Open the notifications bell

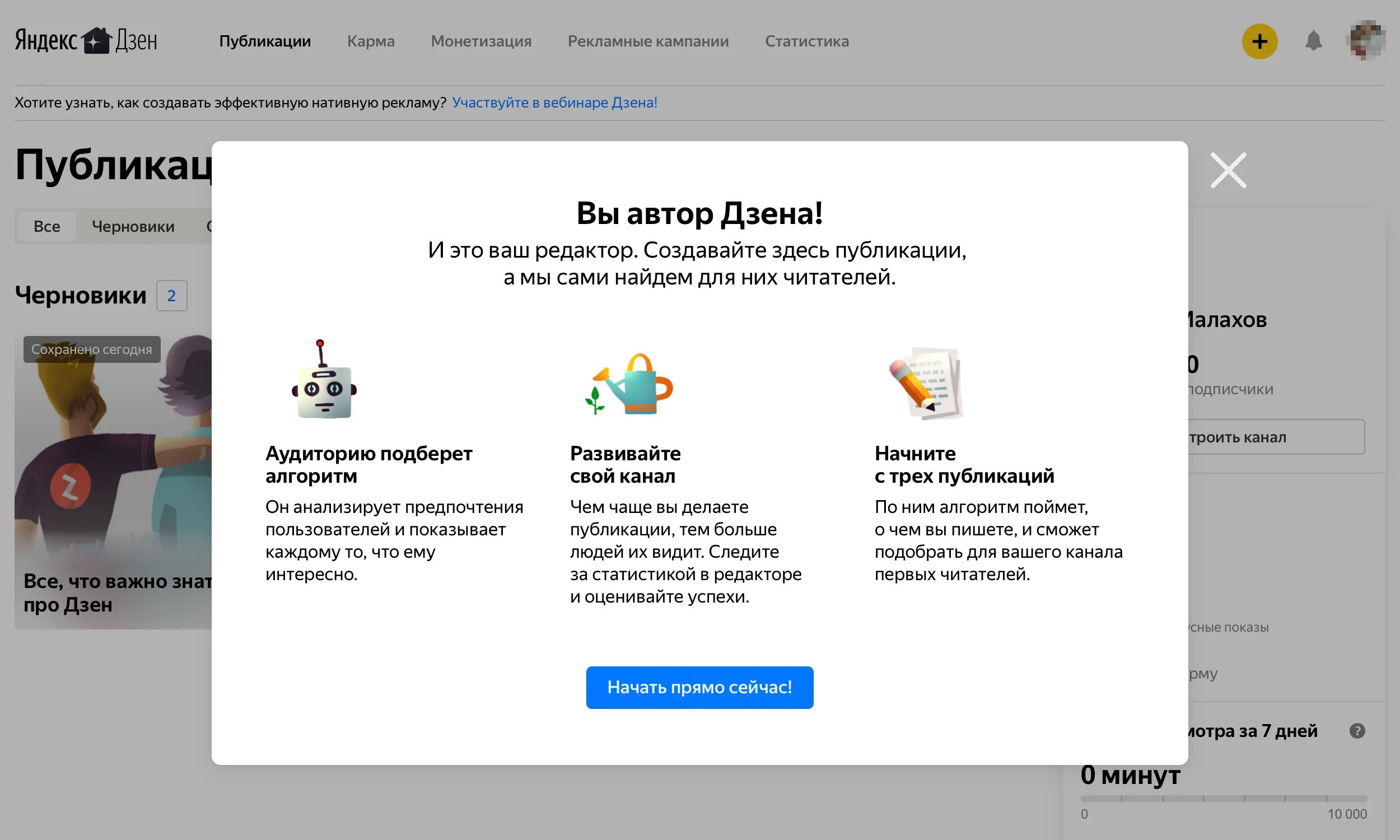pyautogui.click(x=1313, y=41)
